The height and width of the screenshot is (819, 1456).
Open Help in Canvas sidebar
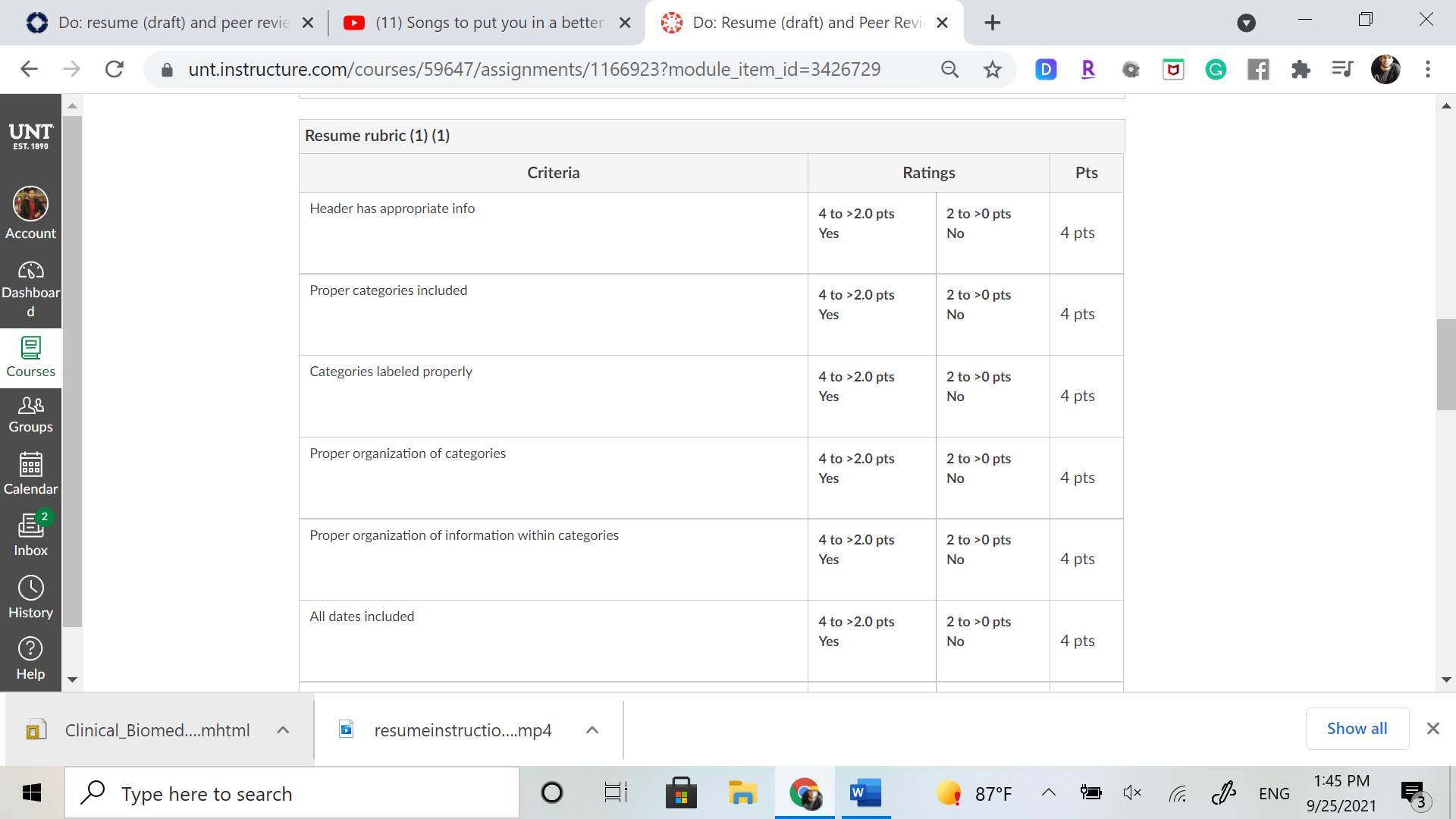[x=30, y=659]
